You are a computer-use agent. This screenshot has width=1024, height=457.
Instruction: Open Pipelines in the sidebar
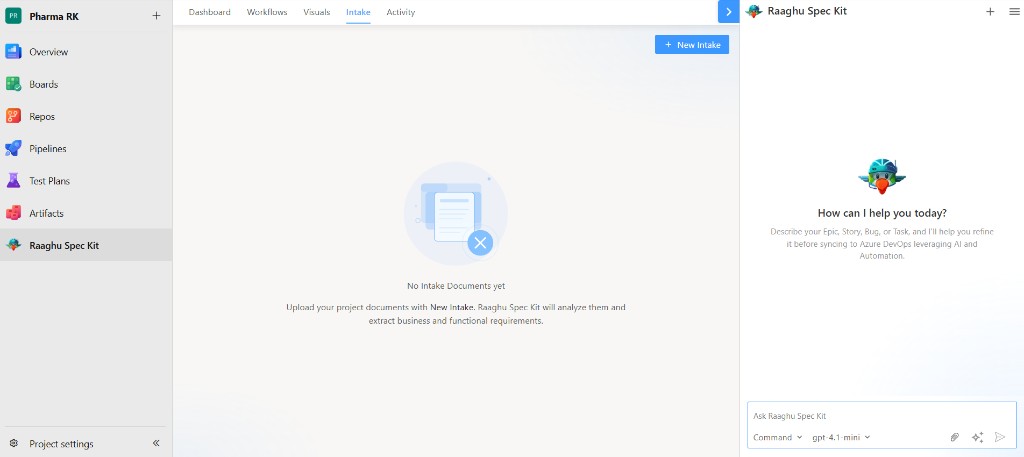click(x=86, y=149)
